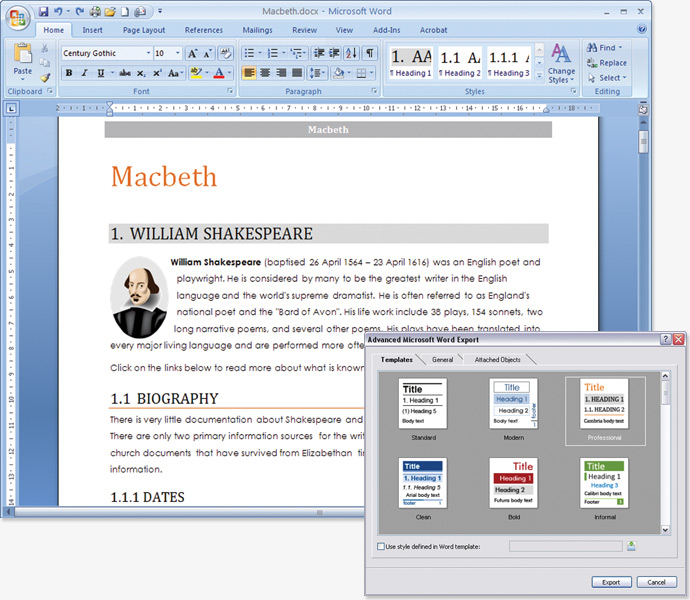Expand the Styles gallery More arrow
The width and height of the screenshot is (690, 600).
(x=539, y=76)
